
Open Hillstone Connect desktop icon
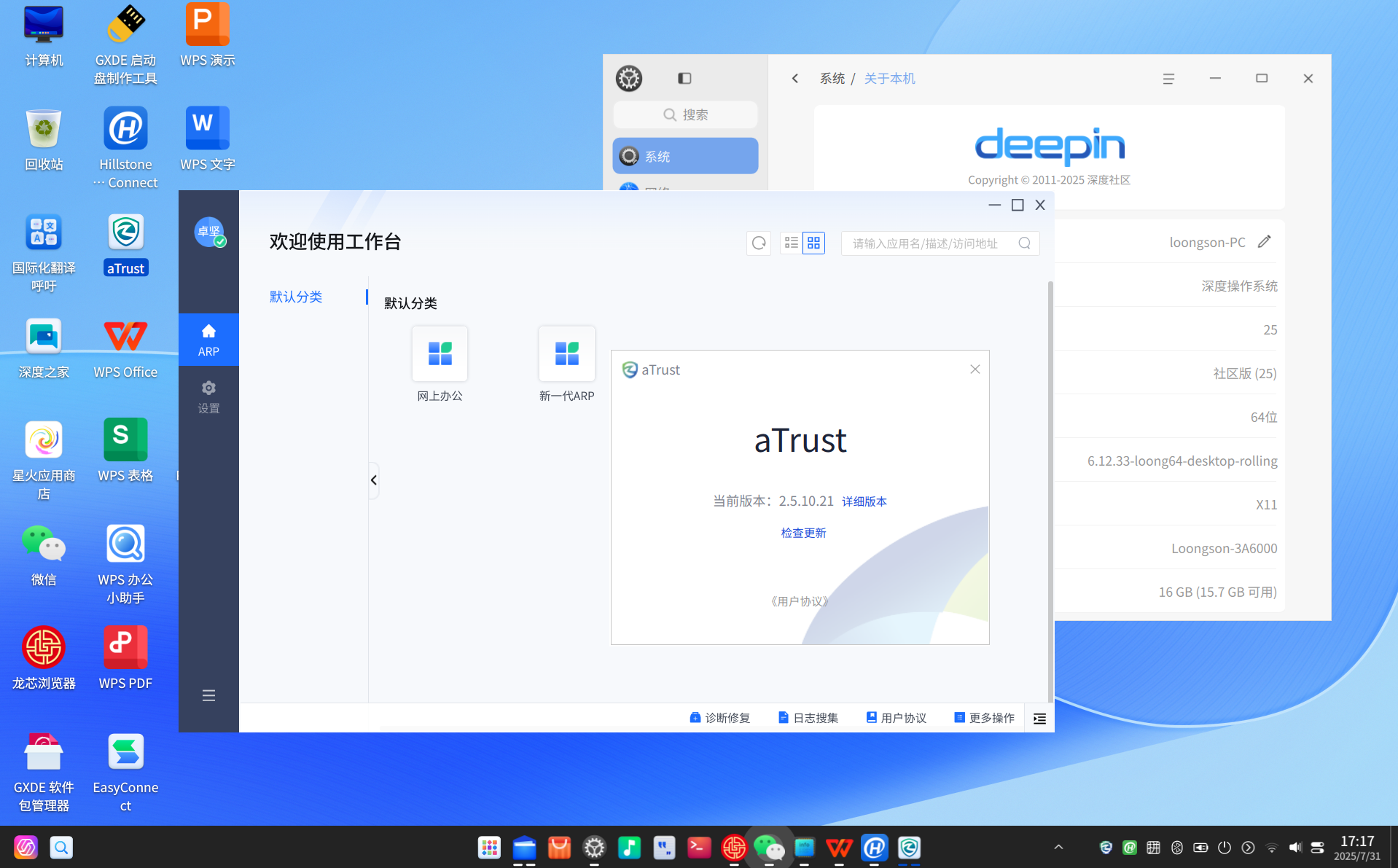[125, 149]
